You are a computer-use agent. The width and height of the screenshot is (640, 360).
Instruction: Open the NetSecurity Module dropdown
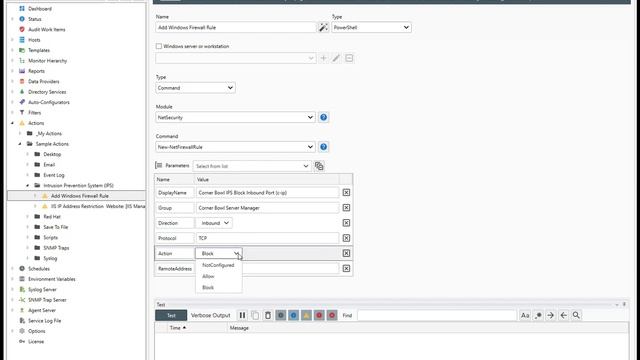[x=235, y=118]
